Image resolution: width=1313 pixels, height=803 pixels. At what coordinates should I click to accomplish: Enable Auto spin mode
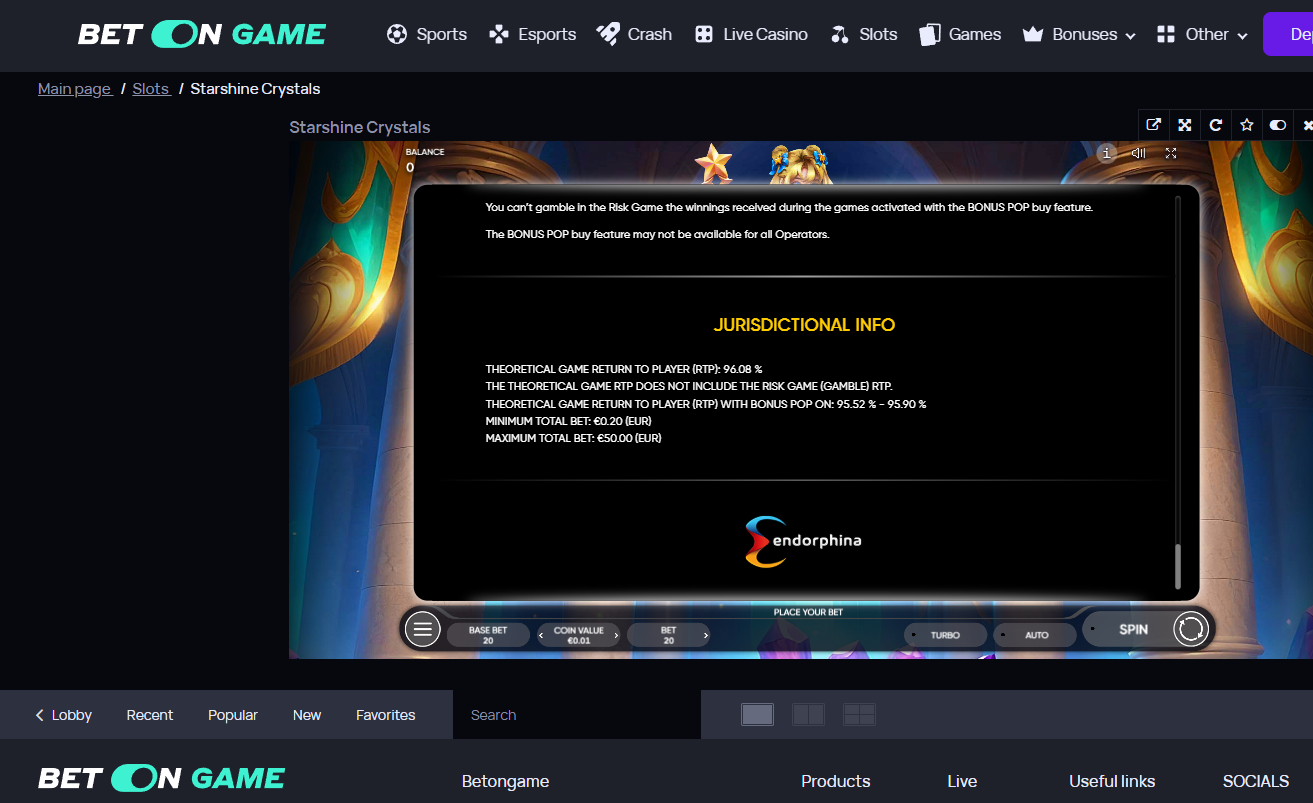pos(1035,635)
